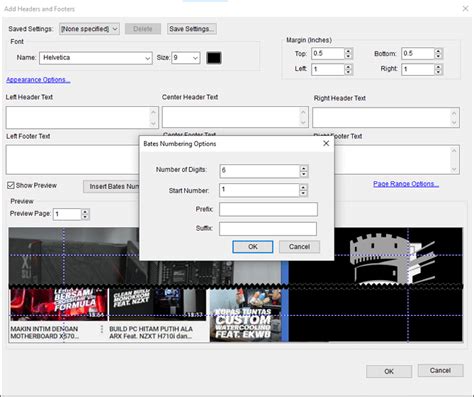
Task: Decrease Number of Digits with down arrow
Action: click(x=303, y=174)
